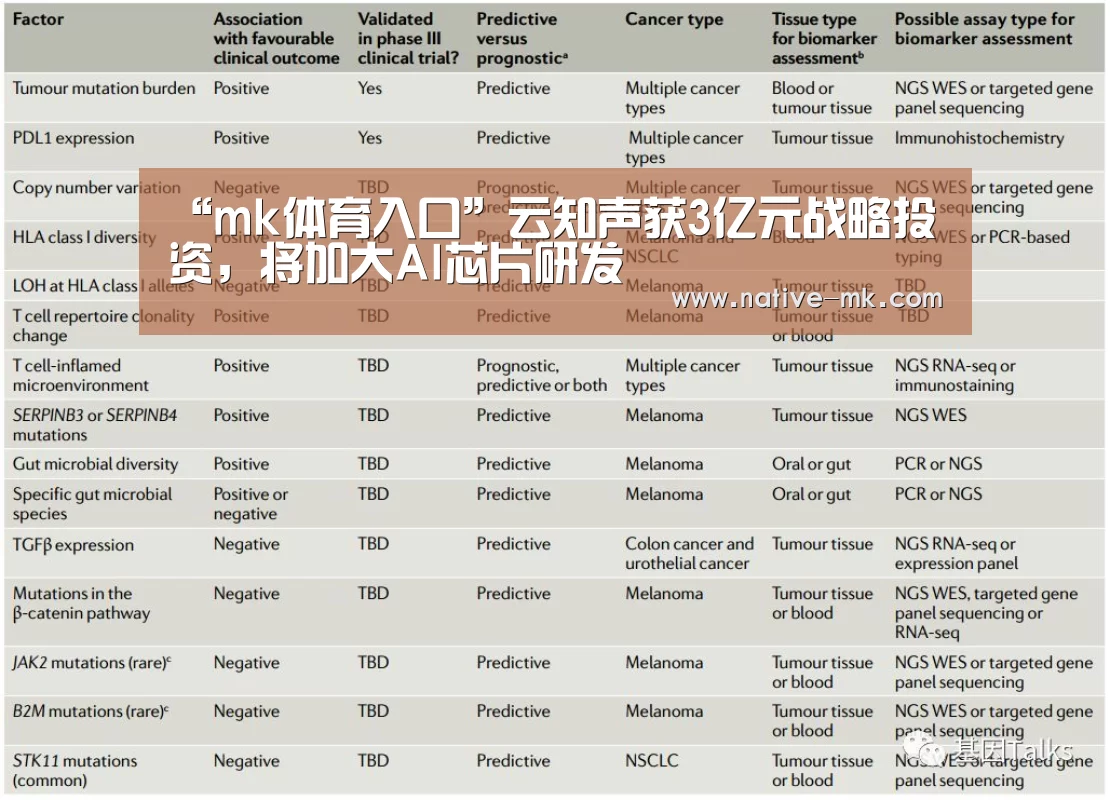Select 'NGS WES' in SERPINB3 row
Screen dimensions: 1110x800
(x=930, y=416)
